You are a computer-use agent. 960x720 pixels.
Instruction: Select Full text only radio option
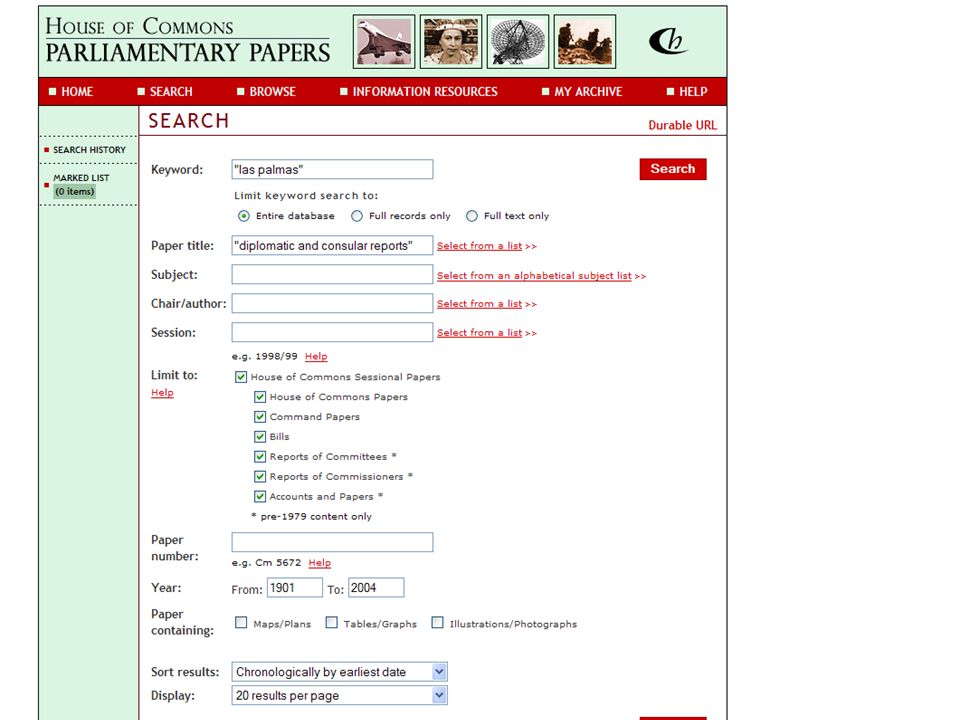[x=471, y=216]
